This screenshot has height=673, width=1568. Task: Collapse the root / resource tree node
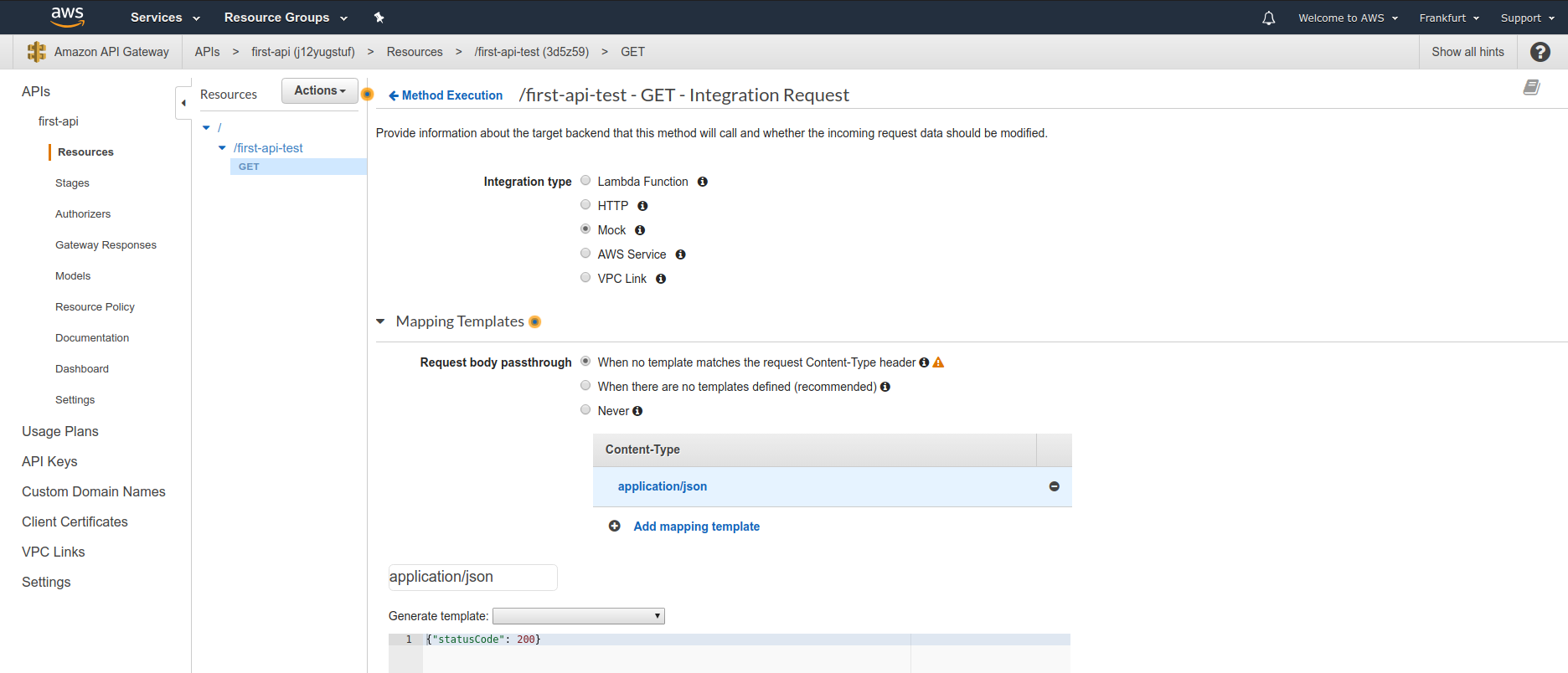[206, 127]
